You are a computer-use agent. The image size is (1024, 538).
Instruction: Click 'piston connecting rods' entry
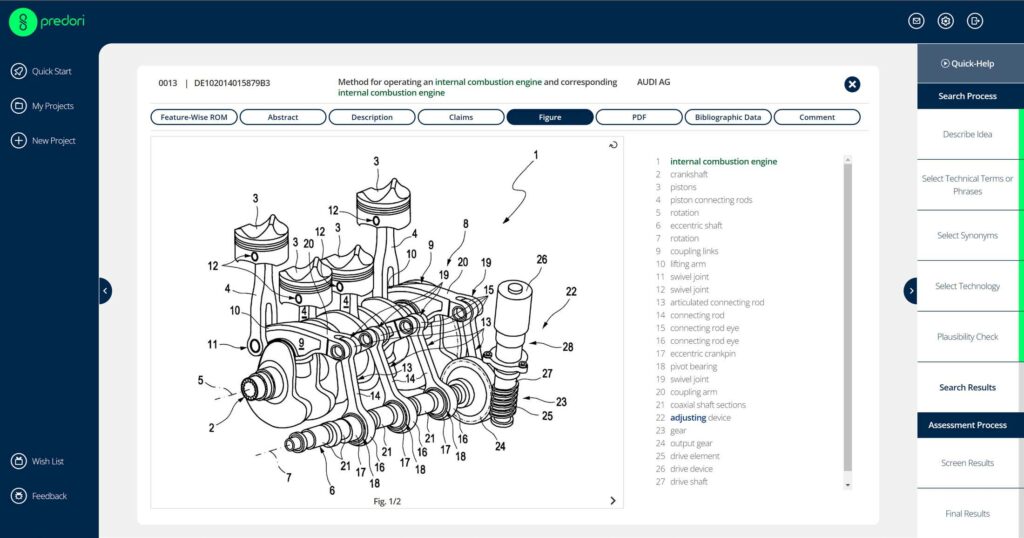click(x=711, y=200)
